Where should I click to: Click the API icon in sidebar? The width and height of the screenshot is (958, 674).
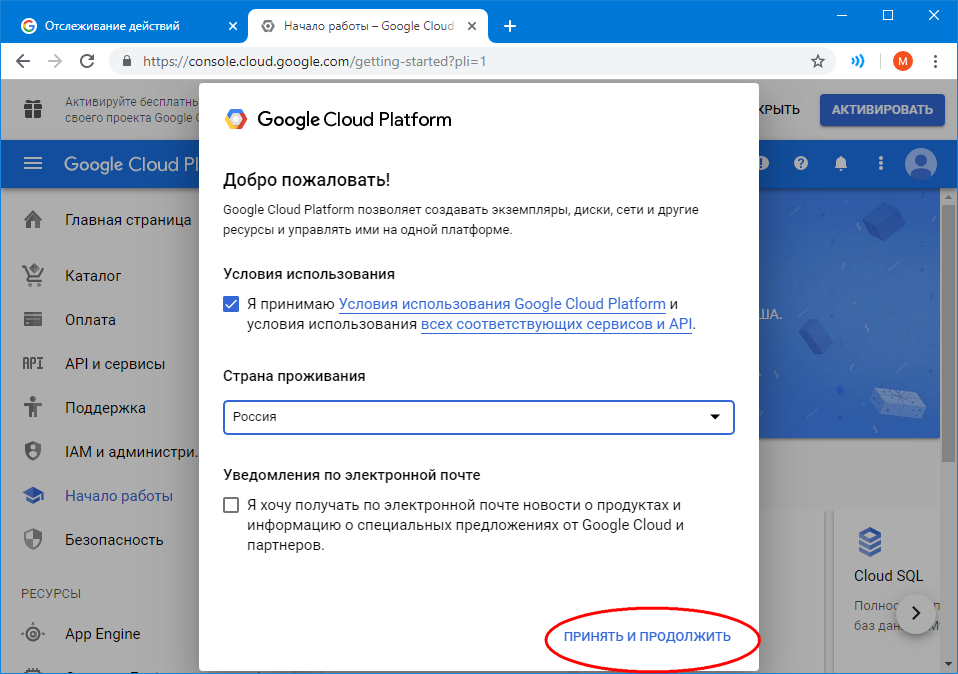[x=33, y=364]
